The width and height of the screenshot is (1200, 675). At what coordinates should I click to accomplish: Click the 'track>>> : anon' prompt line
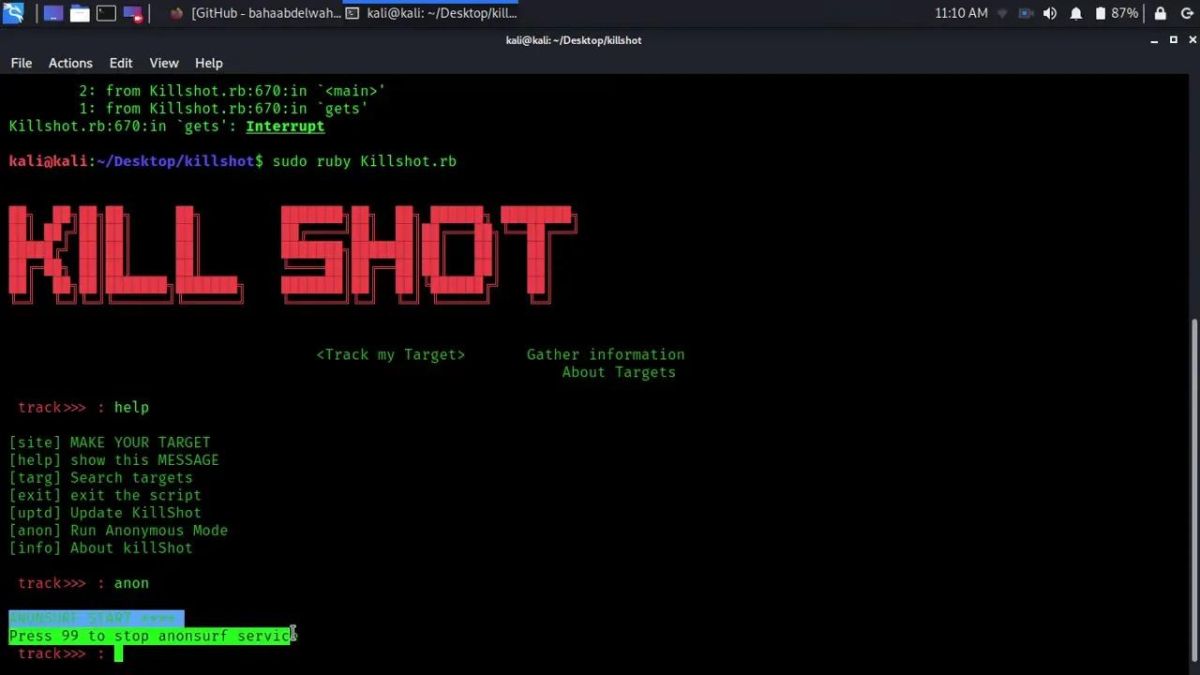click(x=83, y=583)
